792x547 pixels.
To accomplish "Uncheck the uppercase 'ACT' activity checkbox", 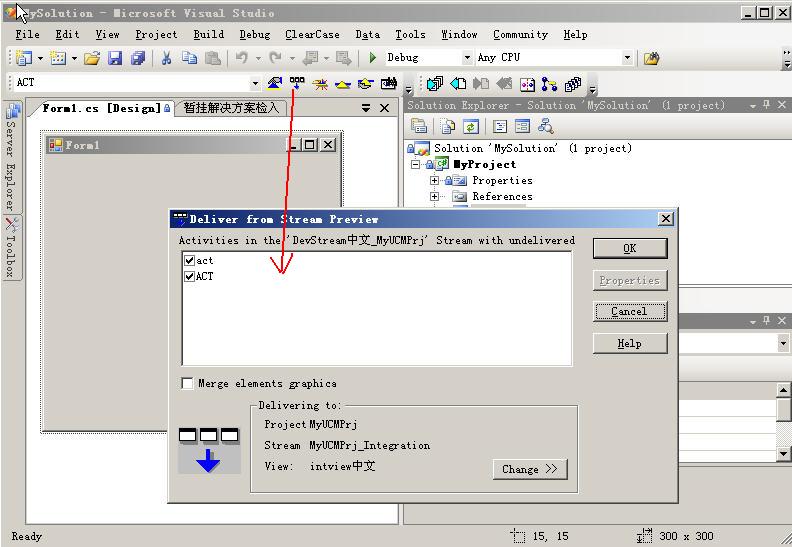I will [x=189, y=276].
